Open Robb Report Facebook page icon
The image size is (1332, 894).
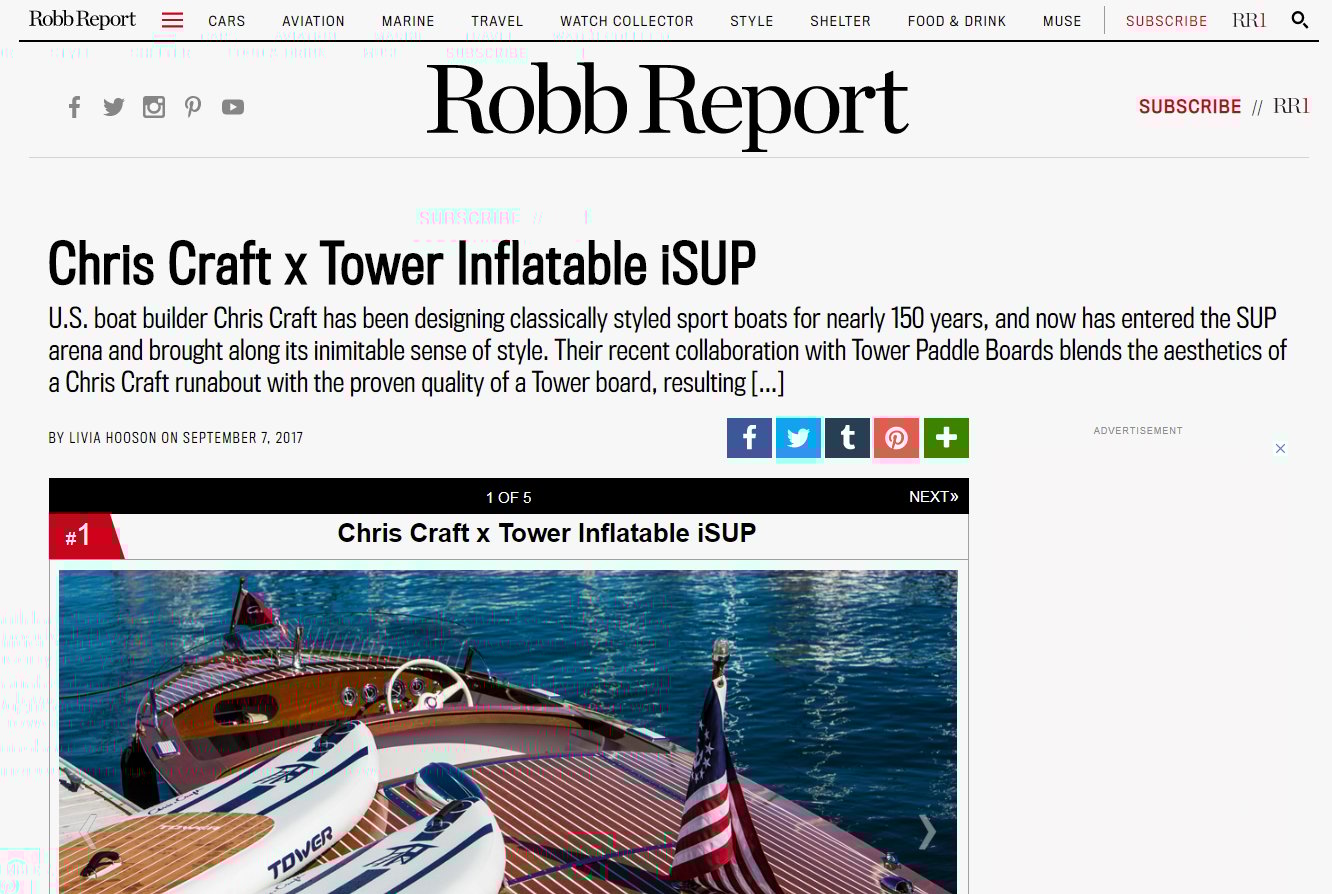point(74,107)
